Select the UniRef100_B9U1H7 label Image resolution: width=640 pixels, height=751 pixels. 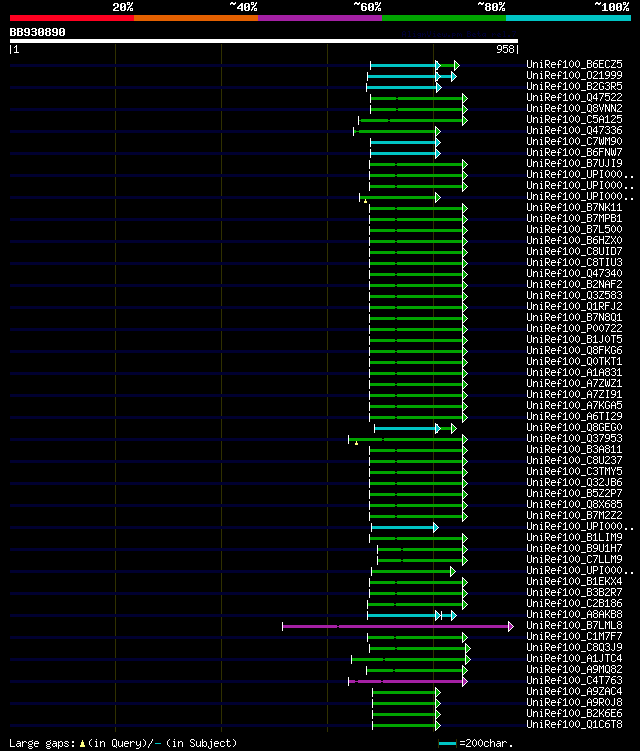574,549
